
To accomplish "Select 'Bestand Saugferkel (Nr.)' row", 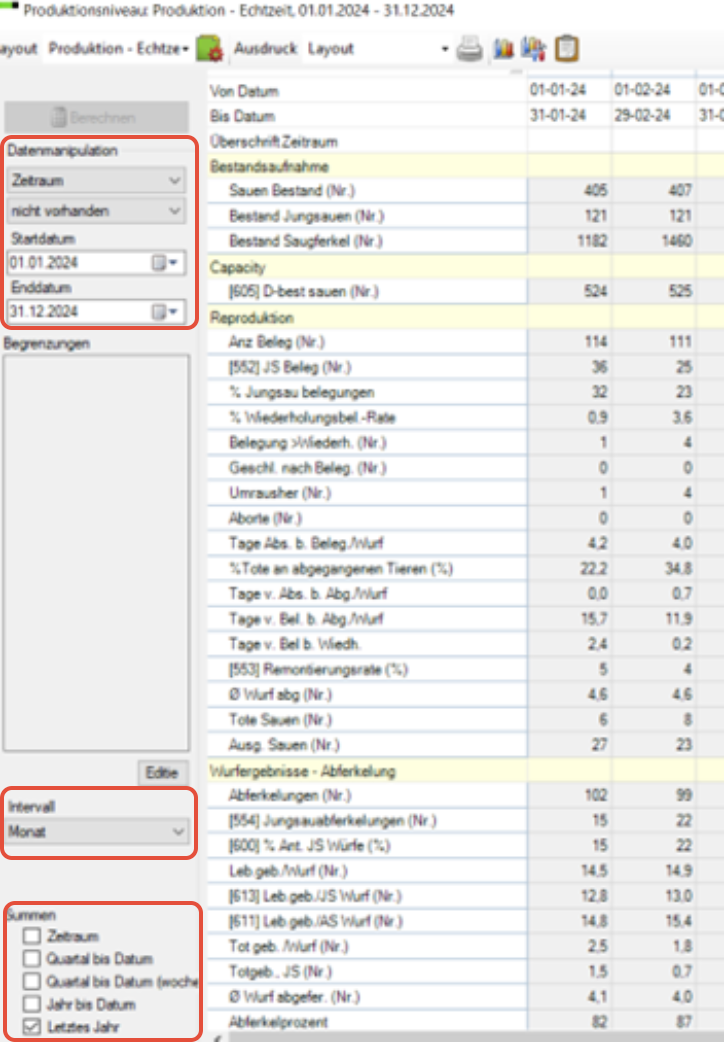I will pyautogui.click(x=367, y=241).
